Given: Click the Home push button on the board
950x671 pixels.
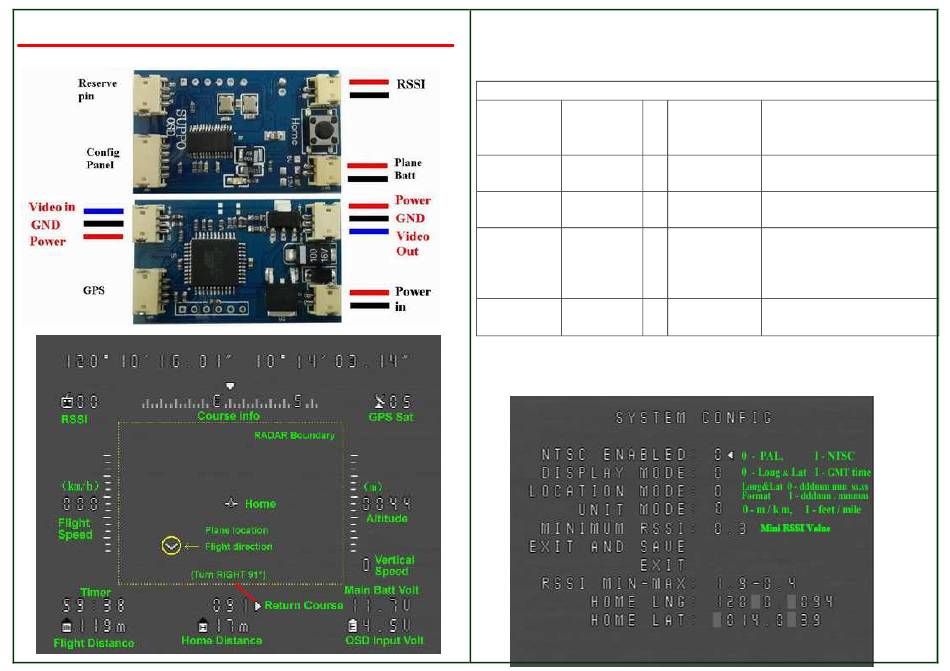Looking at the screenshot, I should (322, 131).
